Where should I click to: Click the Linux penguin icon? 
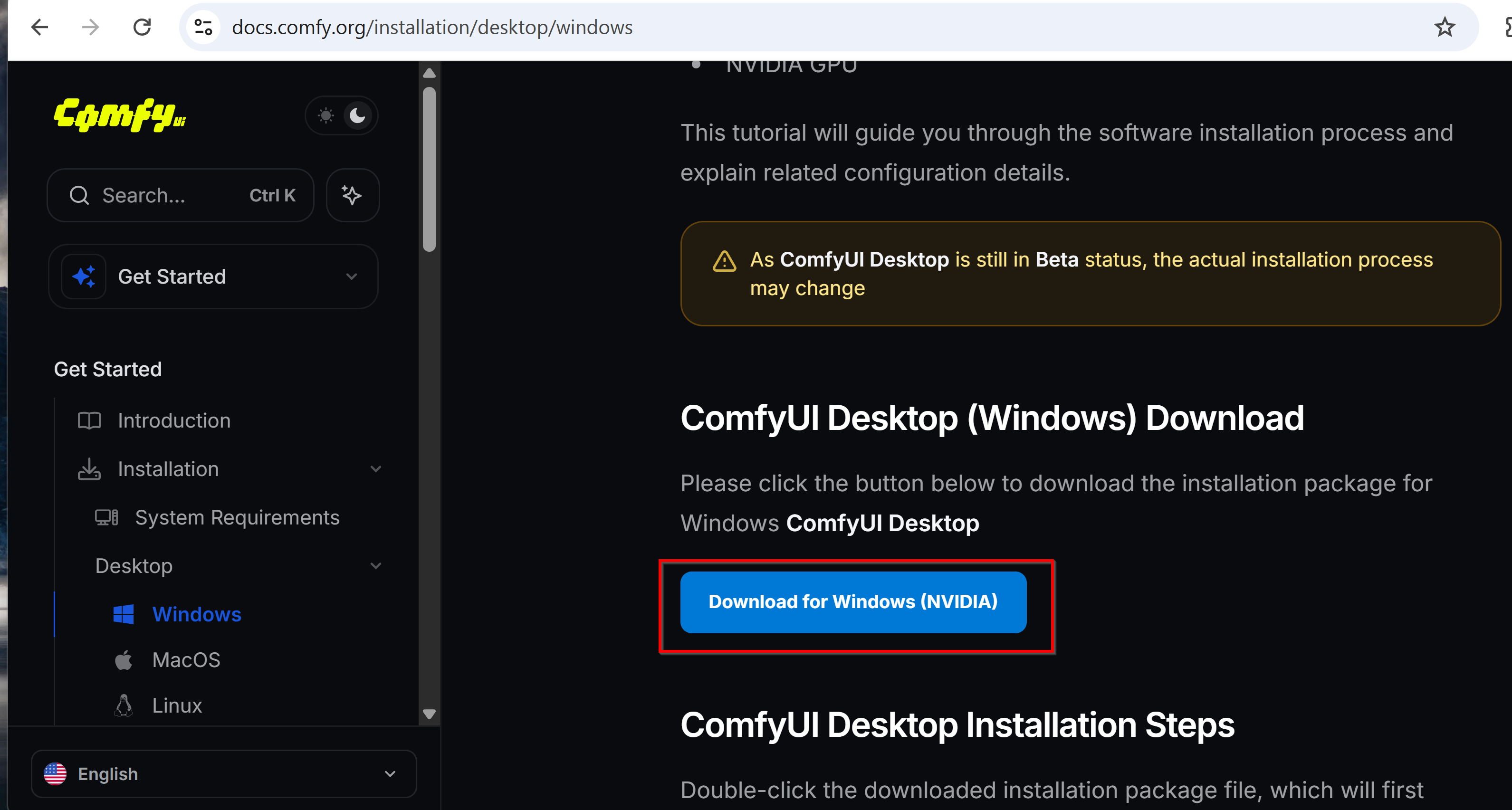[123, 705]
